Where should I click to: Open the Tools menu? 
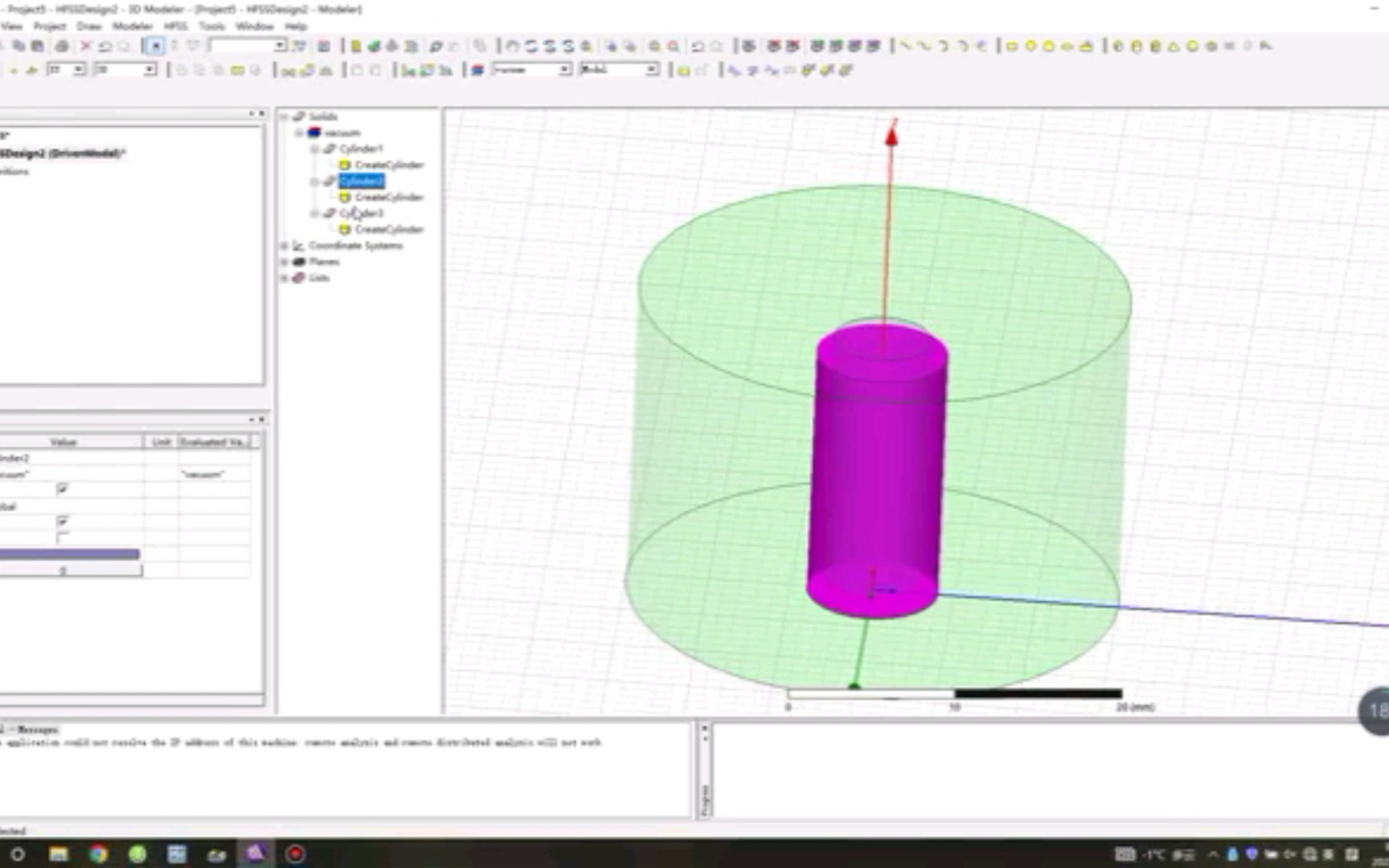(x=211, y=27)
